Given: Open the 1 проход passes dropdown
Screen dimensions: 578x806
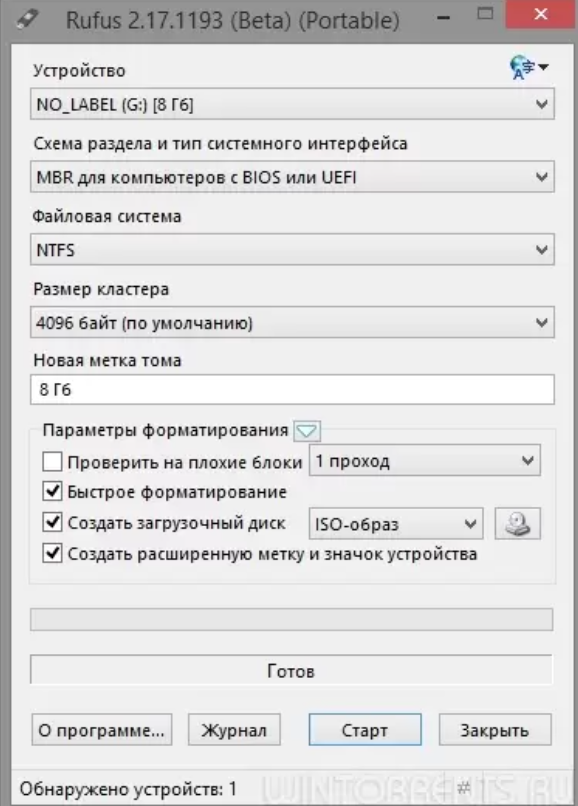Looking at the screenshot, I should click(x=425, y=461).
